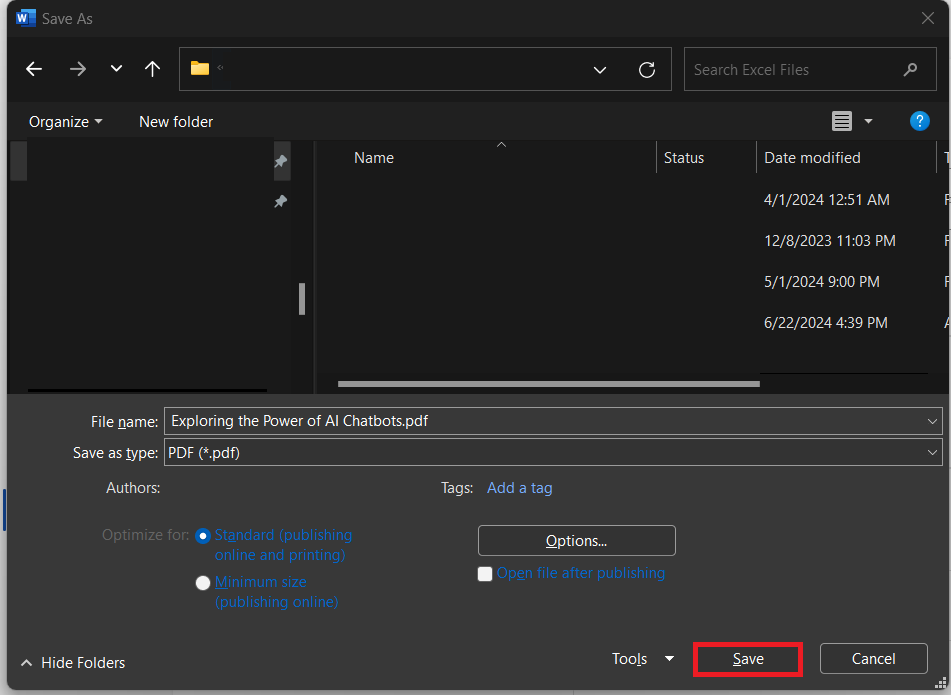Image resolution: width=951 pixels, height=695 pixels.
Task: Click the navigation pane vertical scrollbar
Action: [302, 299]
